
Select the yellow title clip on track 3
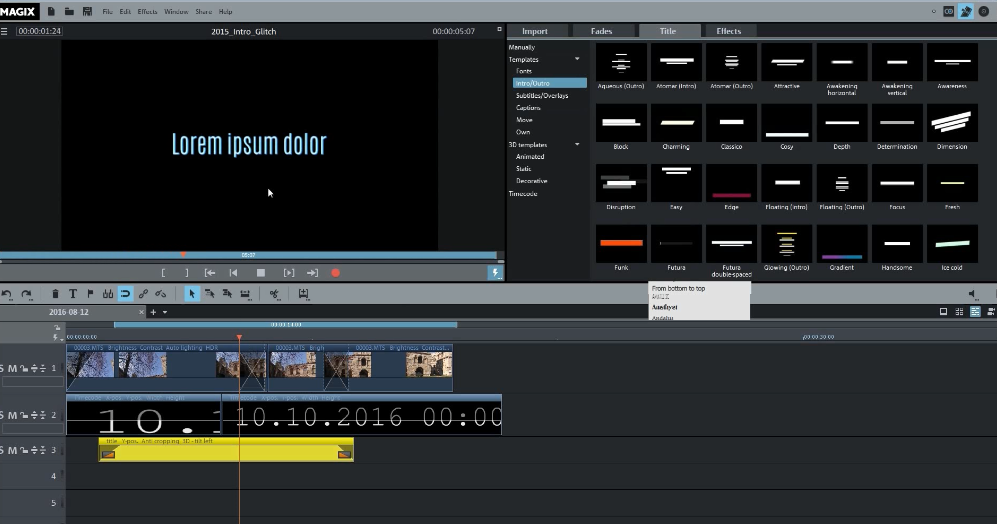point(226,451)
